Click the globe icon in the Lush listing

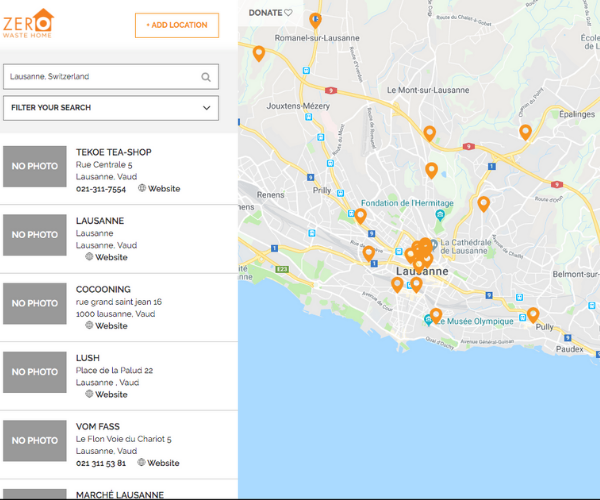[89, 394]
